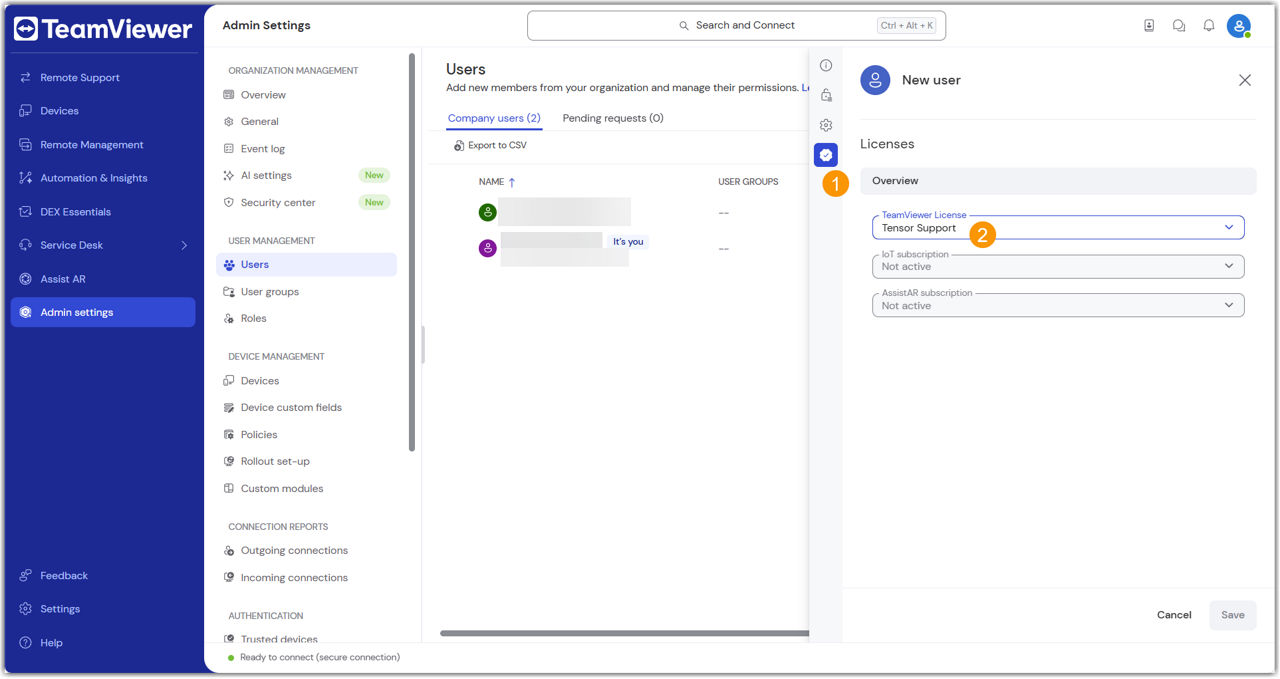Image resolution: width=1280 pixels, height=679 pixels.
Task: Select the licenses badge icon in user panel
Action: point(826,155)
